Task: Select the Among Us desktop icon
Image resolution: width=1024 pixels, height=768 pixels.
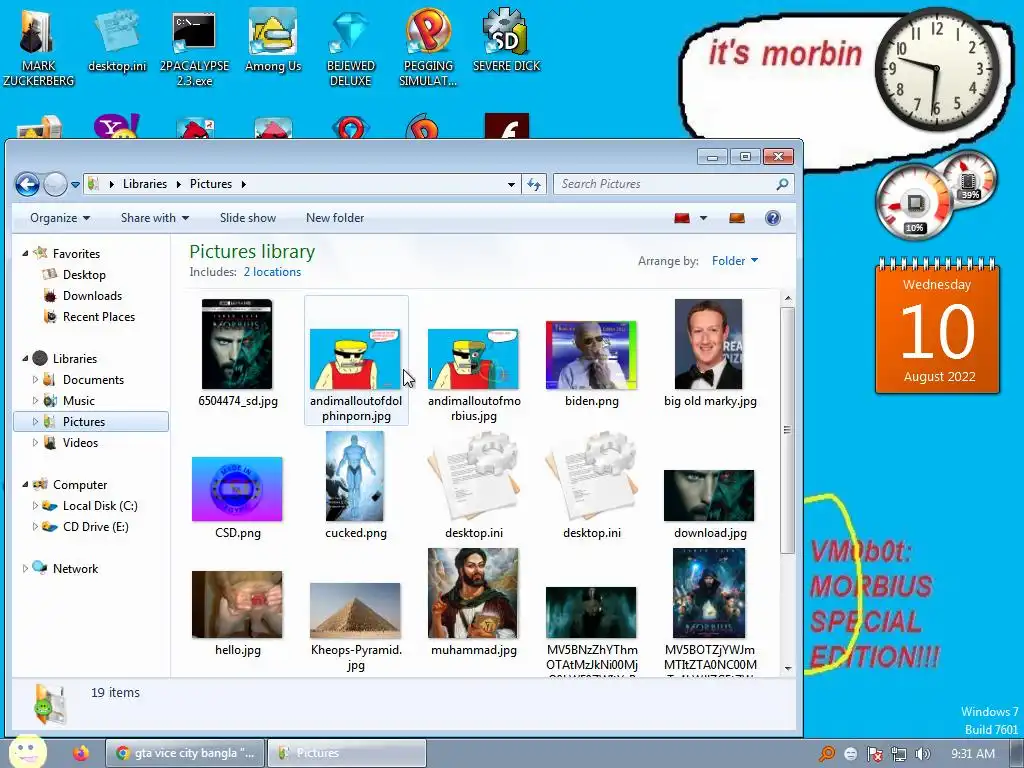Action: [x=273, y=42]
